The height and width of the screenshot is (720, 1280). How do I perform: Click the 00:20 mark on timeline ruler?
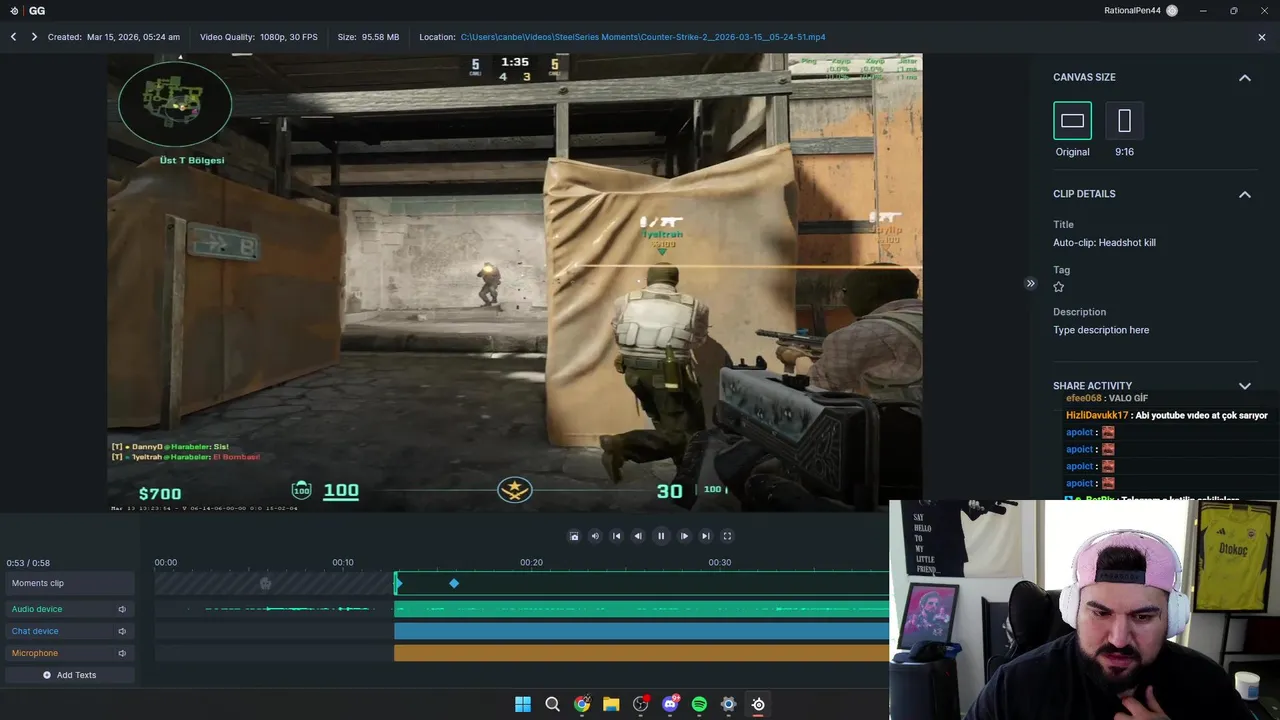coord(531,563)
